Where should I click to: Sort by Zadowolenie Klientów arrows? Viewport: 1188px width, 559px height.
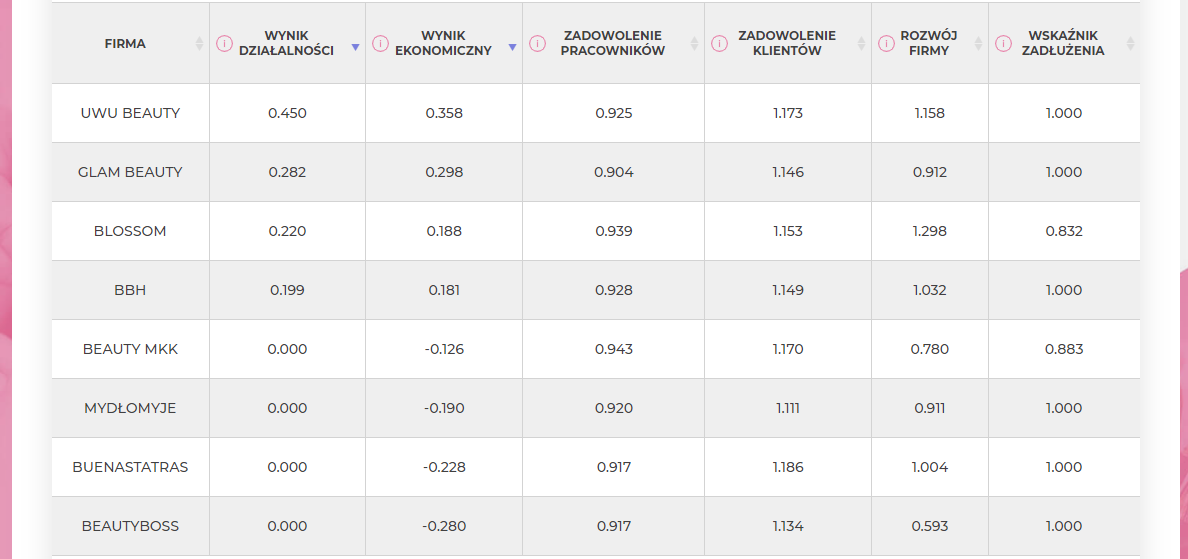click(x=861, y=44)
